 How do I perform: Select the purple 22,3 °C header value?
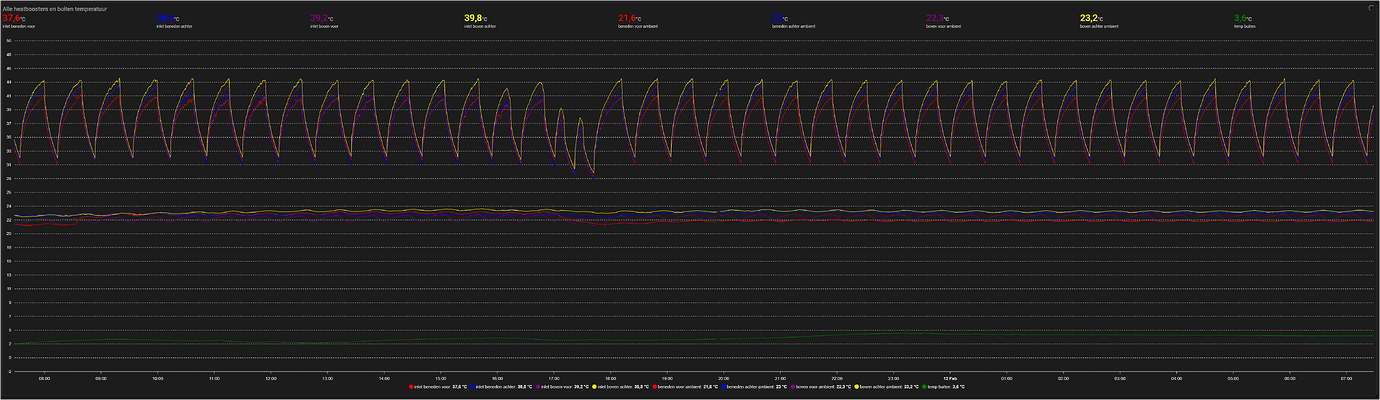click(940, 18)
